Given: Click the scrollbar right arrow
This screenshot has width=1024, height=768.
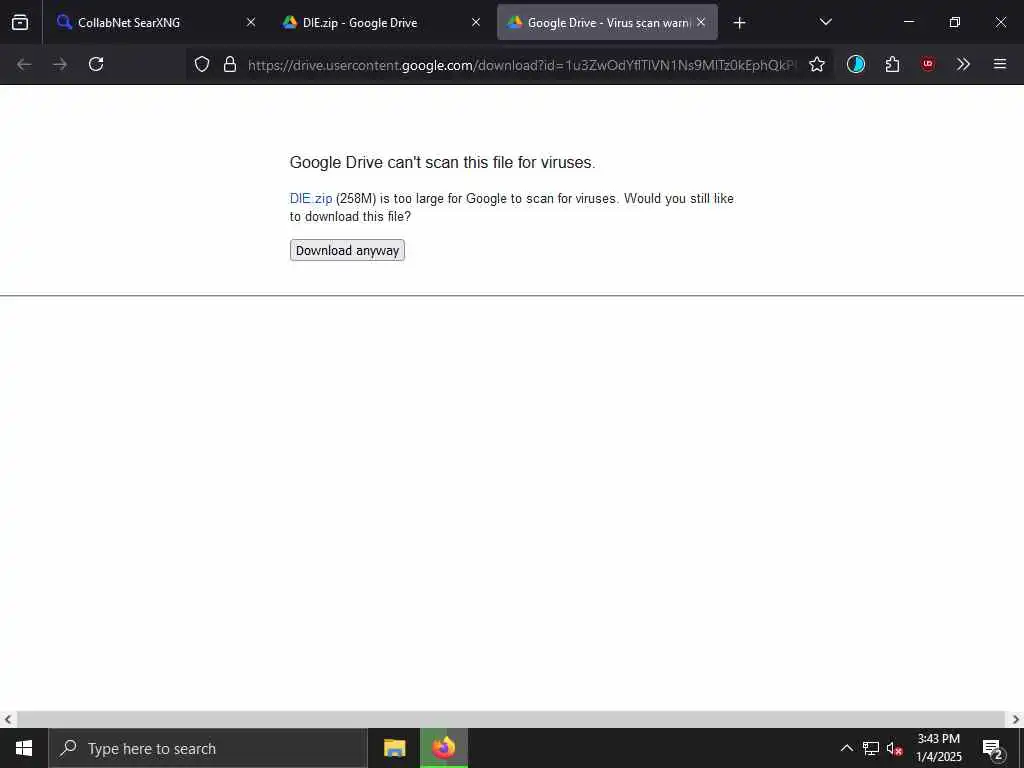Looking at the screenshot, I should [x=1016, y=720].
